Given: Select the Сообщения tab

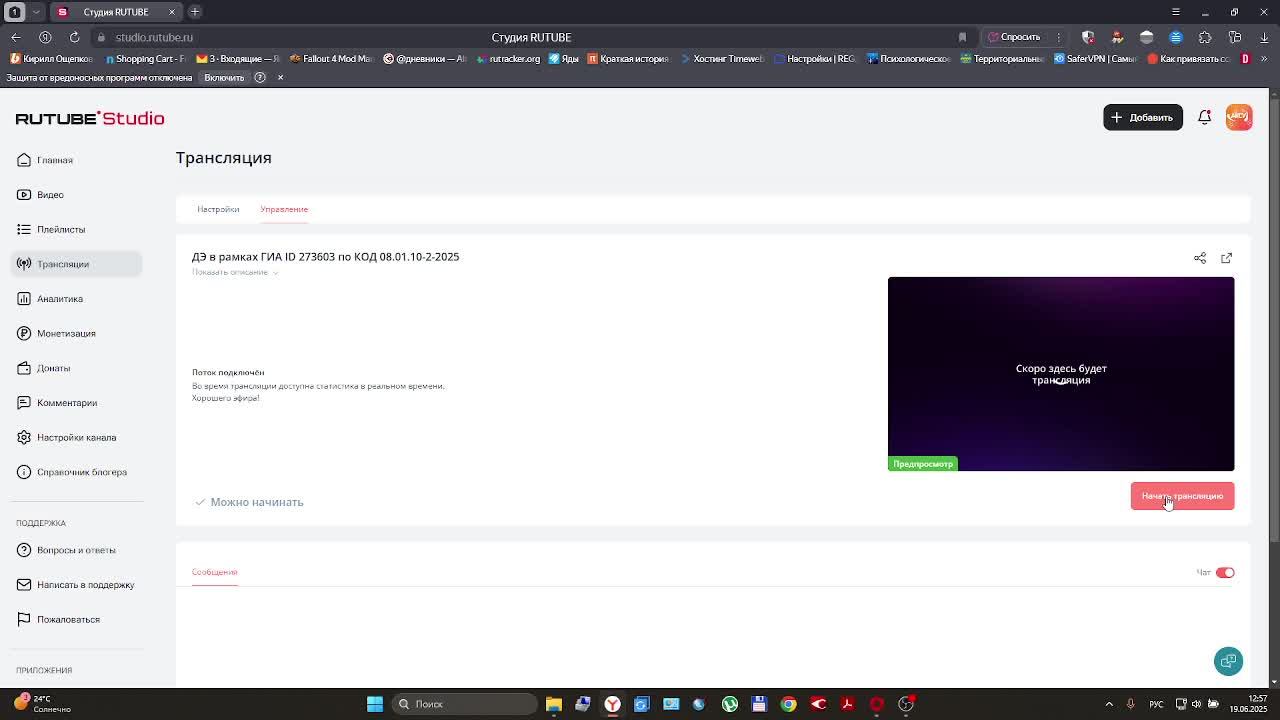Looking at the screenshot, I should point(214,572).
